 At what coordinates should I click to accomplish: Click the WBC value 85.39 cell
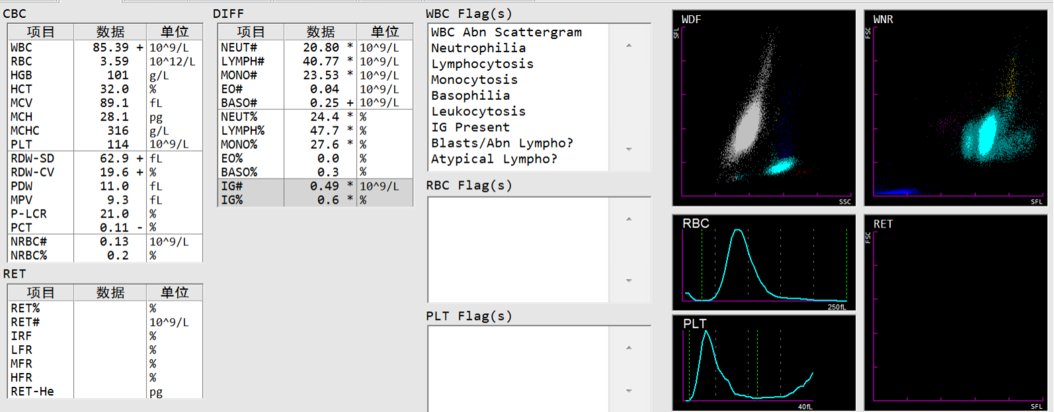110,47
